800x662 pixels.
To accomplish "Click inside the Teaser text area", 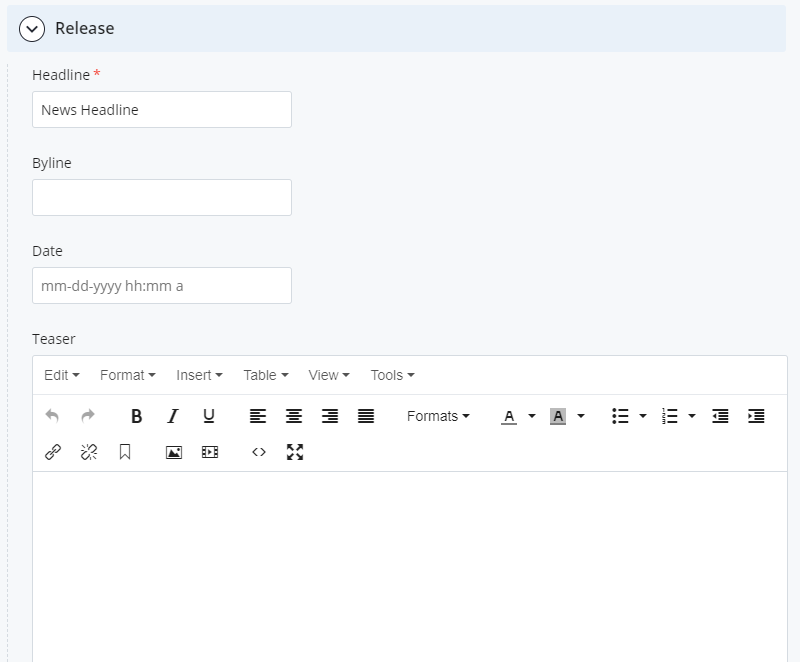I will pyautogui.click(x=410, y=567).
